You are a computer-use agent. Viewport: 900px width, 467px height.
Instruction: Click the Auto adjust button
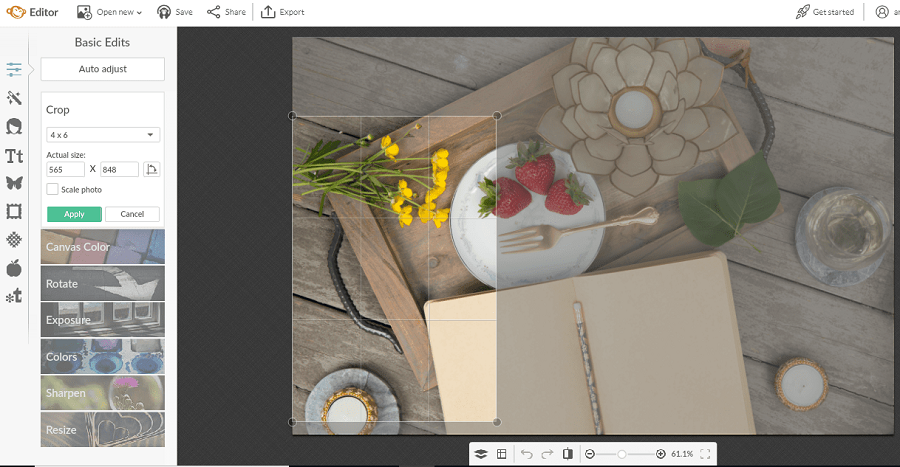103,69
